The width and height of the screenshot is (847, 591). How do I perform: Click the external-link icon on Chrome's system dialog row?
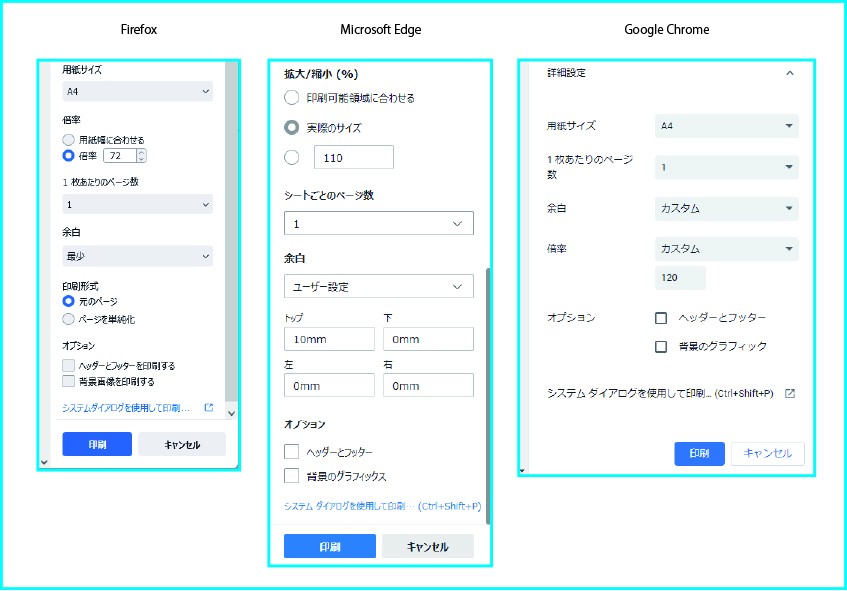click(x=790, y=393)
